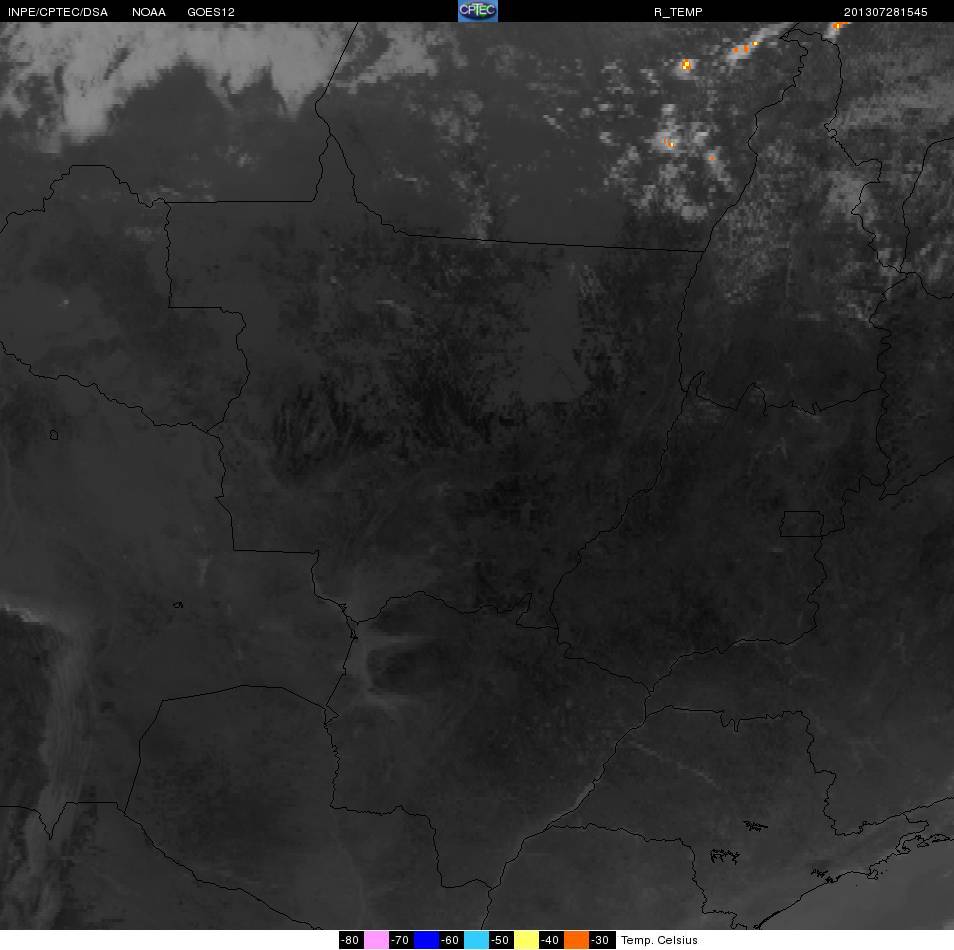Select the R_TEMP product label
Viewport: 954px width, 950px height.
click(678, 12)
